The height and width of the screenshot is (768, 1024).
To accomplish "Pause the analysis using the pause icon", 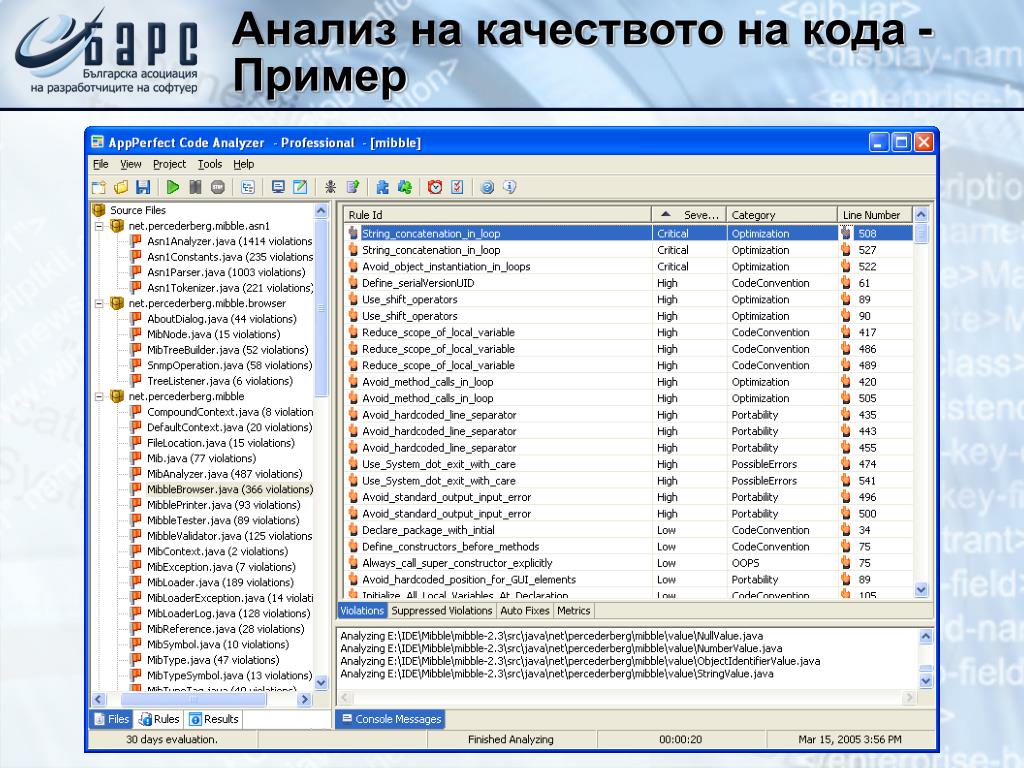I will coord(195,187).
